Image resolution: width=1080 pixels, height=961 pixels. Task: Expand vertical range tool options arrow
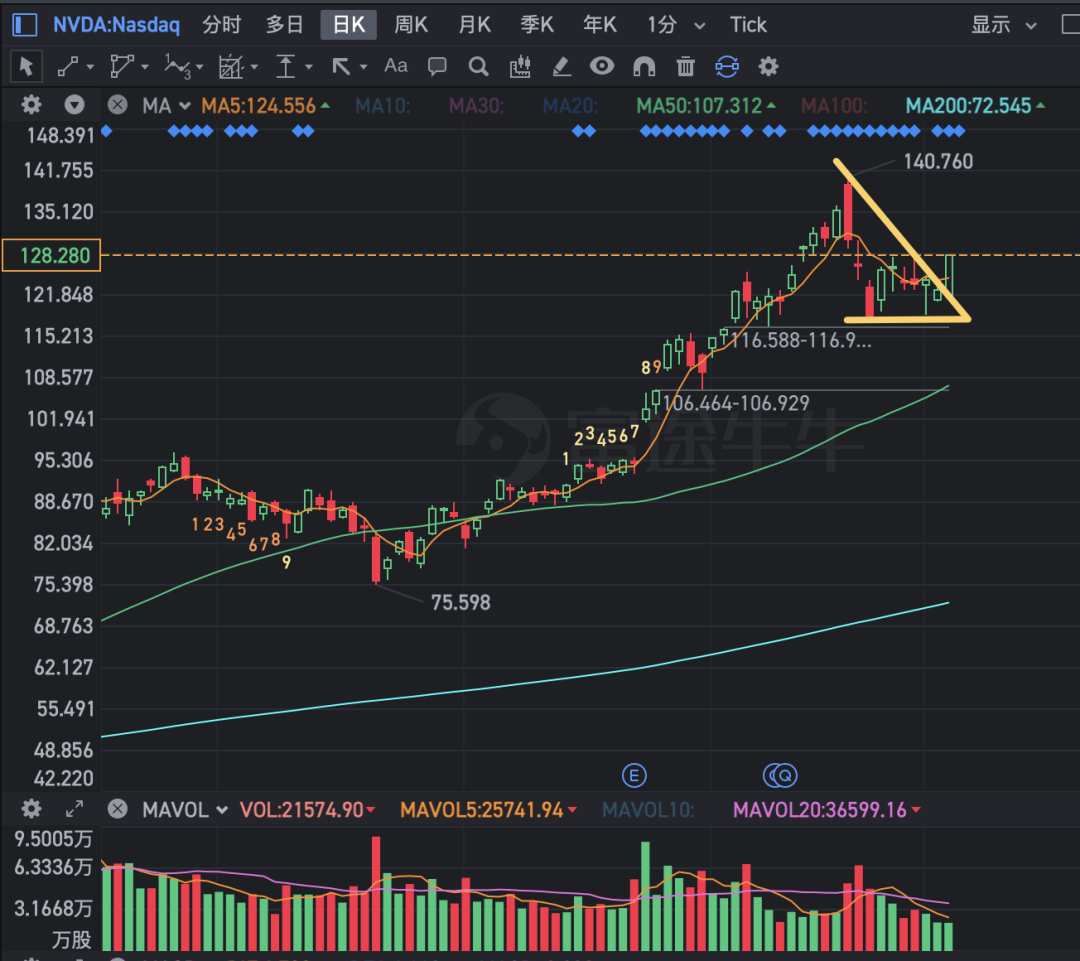pyautogui.click(x=309, y=67)
